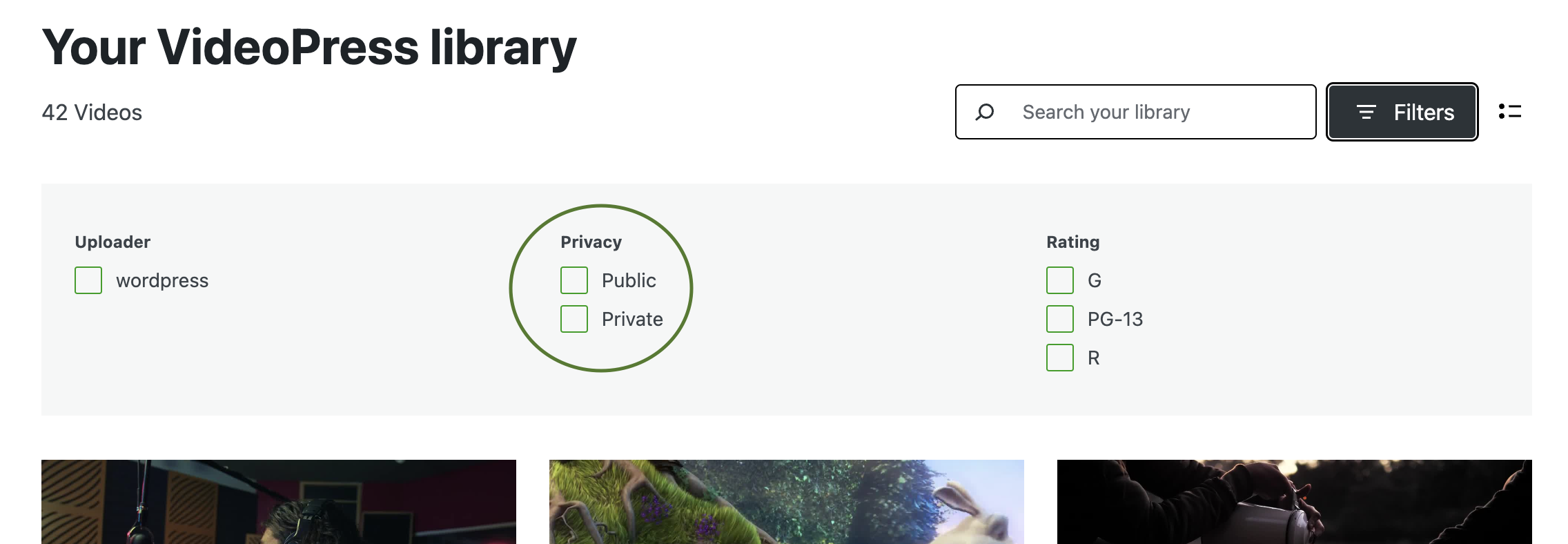This screenshot has height=544, width=1568.
Task: Select the list view icon beside Filters
Action: point(1510,111)
